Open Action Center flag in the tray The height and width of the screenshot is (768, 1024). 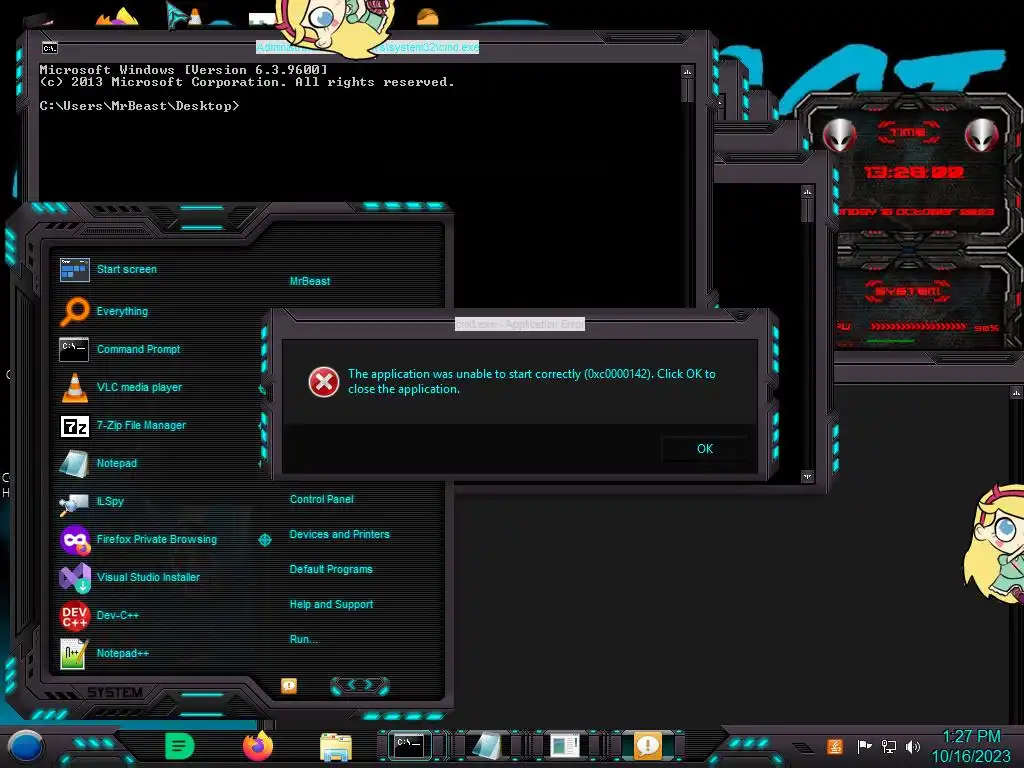pos(864,746)
